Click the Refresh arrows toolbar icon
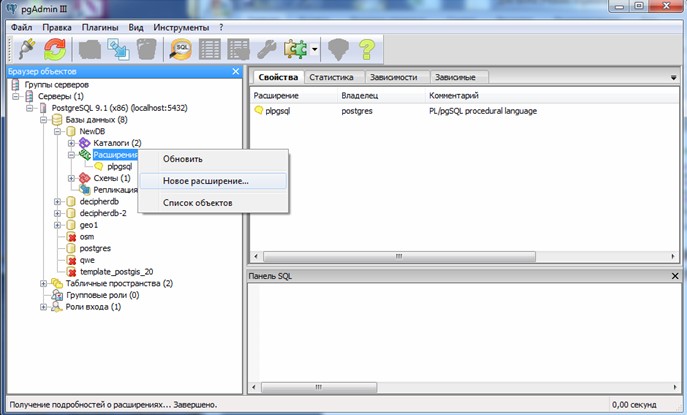This screenshot has width=687, height=415. 53,48
